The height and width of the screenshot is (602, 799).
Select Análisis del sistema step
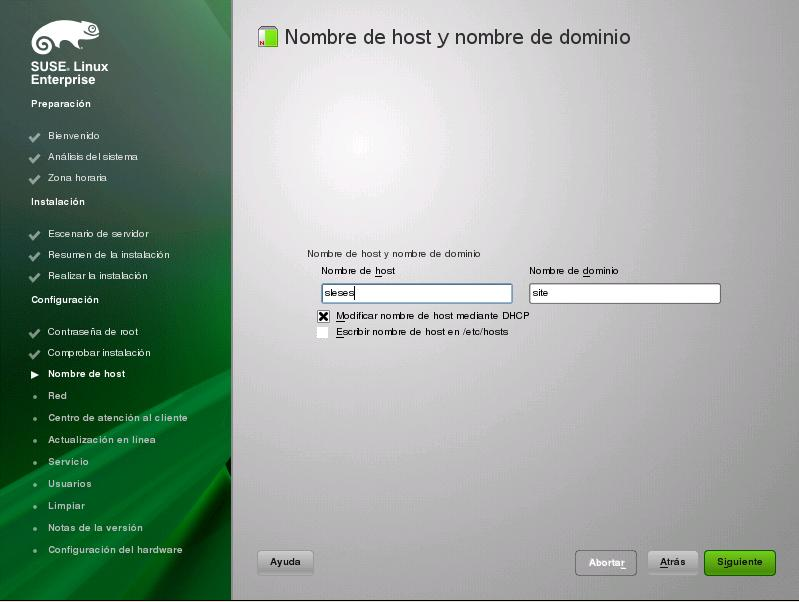pyautogui.click(x=93, y=157)
